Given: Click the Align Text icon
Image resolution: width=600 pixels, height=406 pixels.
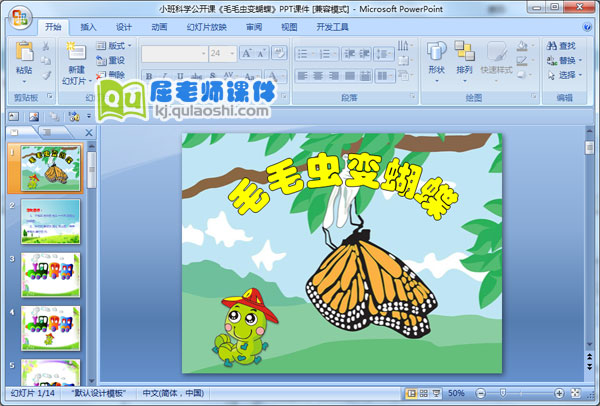Looking at the screenshot, I should [x=405, y=60].
